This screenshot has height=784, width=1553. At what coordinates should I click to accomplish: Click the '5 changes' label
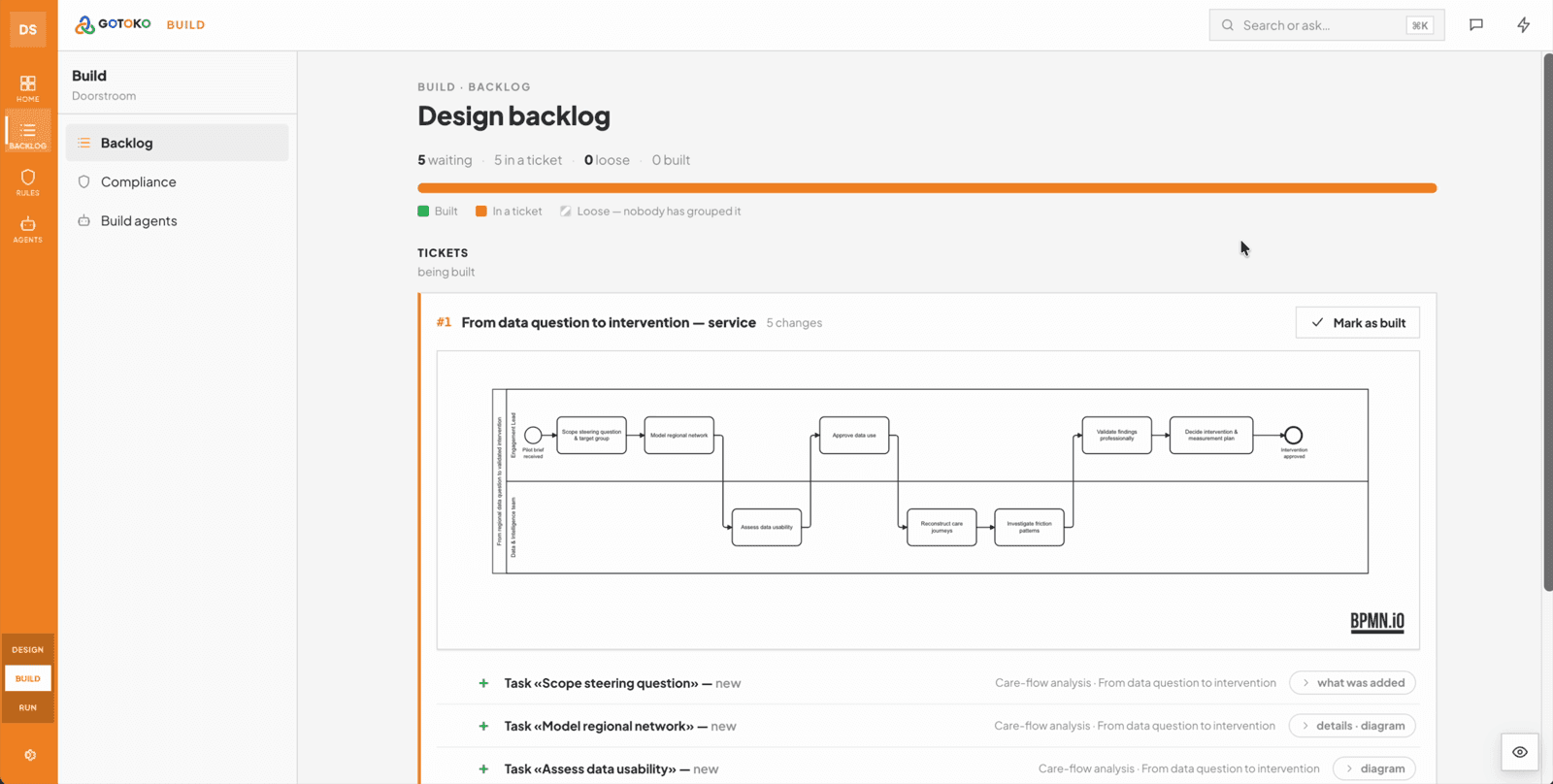[x=794, y=323]
